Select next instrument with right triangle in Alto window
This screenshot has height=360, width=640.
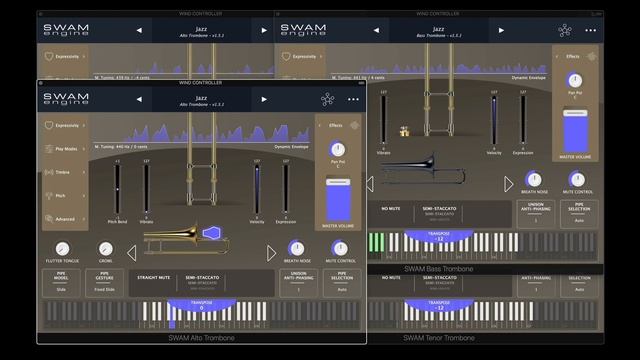coord(271,253)
